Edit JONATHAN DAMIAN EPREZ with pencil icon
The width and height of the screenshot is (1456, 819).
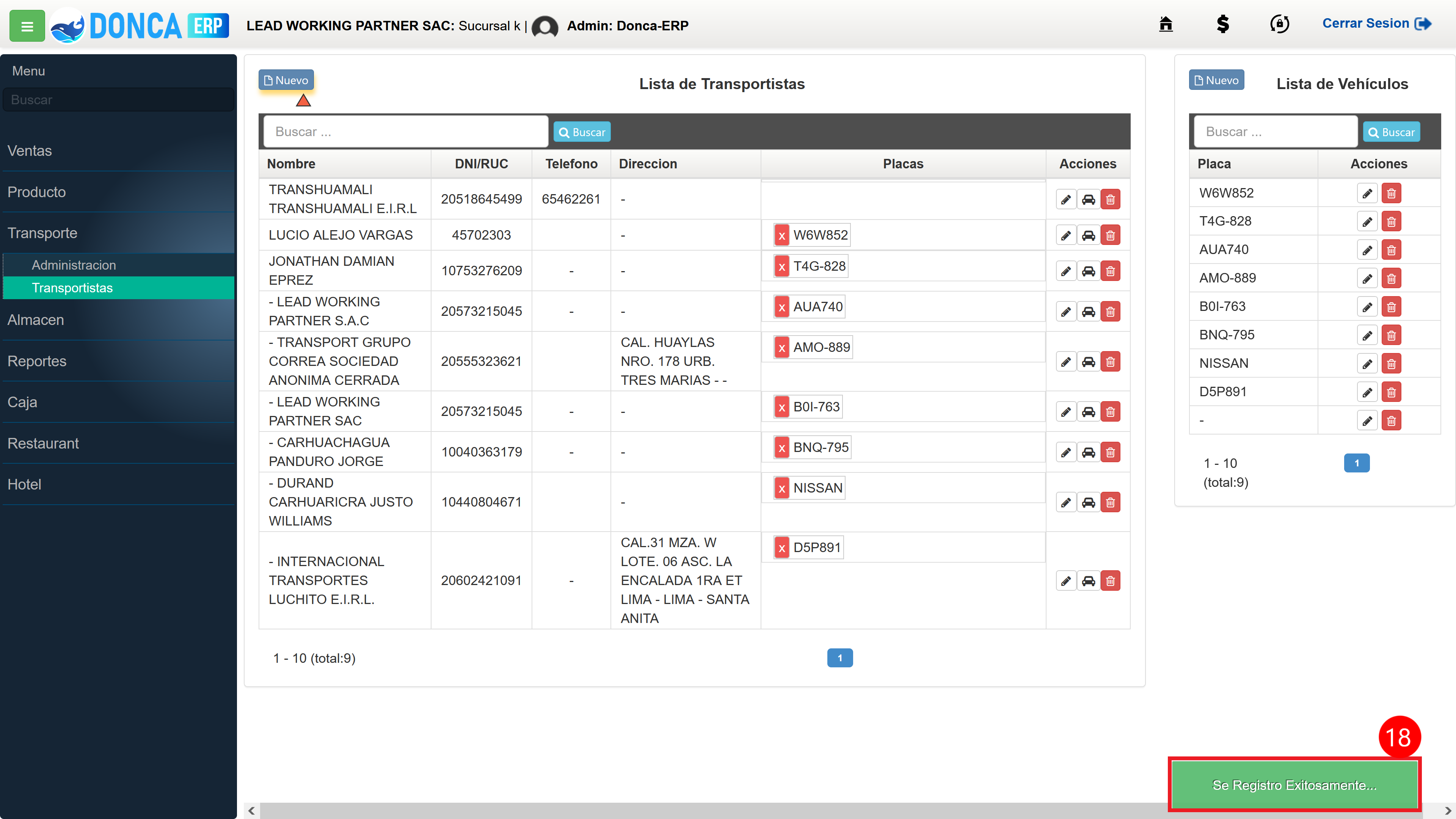1066,271
